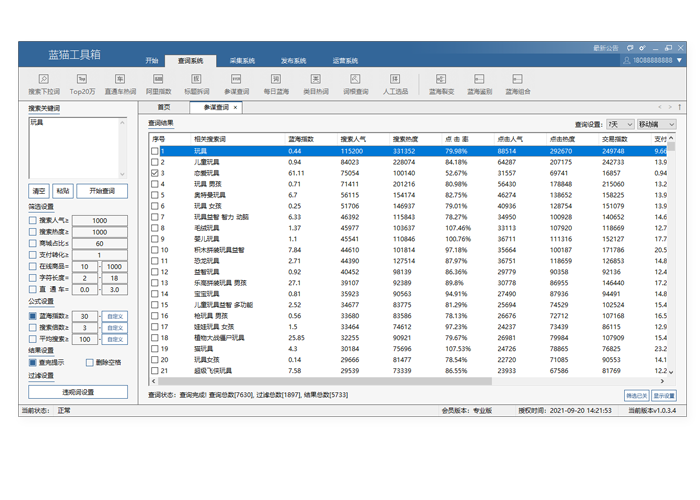Close the 参谋查词 tab
This screenshot has width=700, height=500.
(x=235, y=108)
